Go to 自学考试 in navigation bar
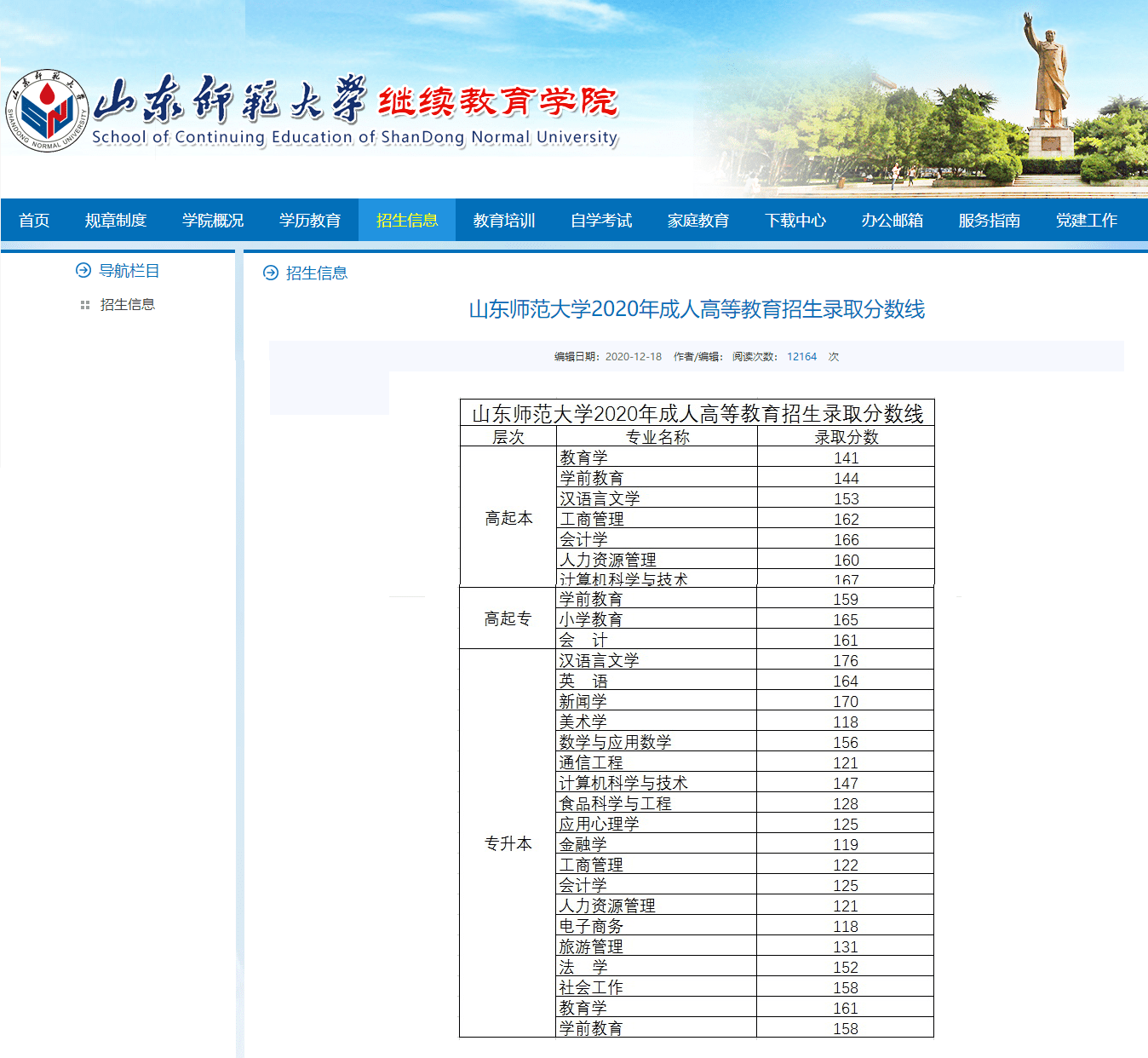The height and width of the screenshot is (1058, 1148). pos(601,221)
